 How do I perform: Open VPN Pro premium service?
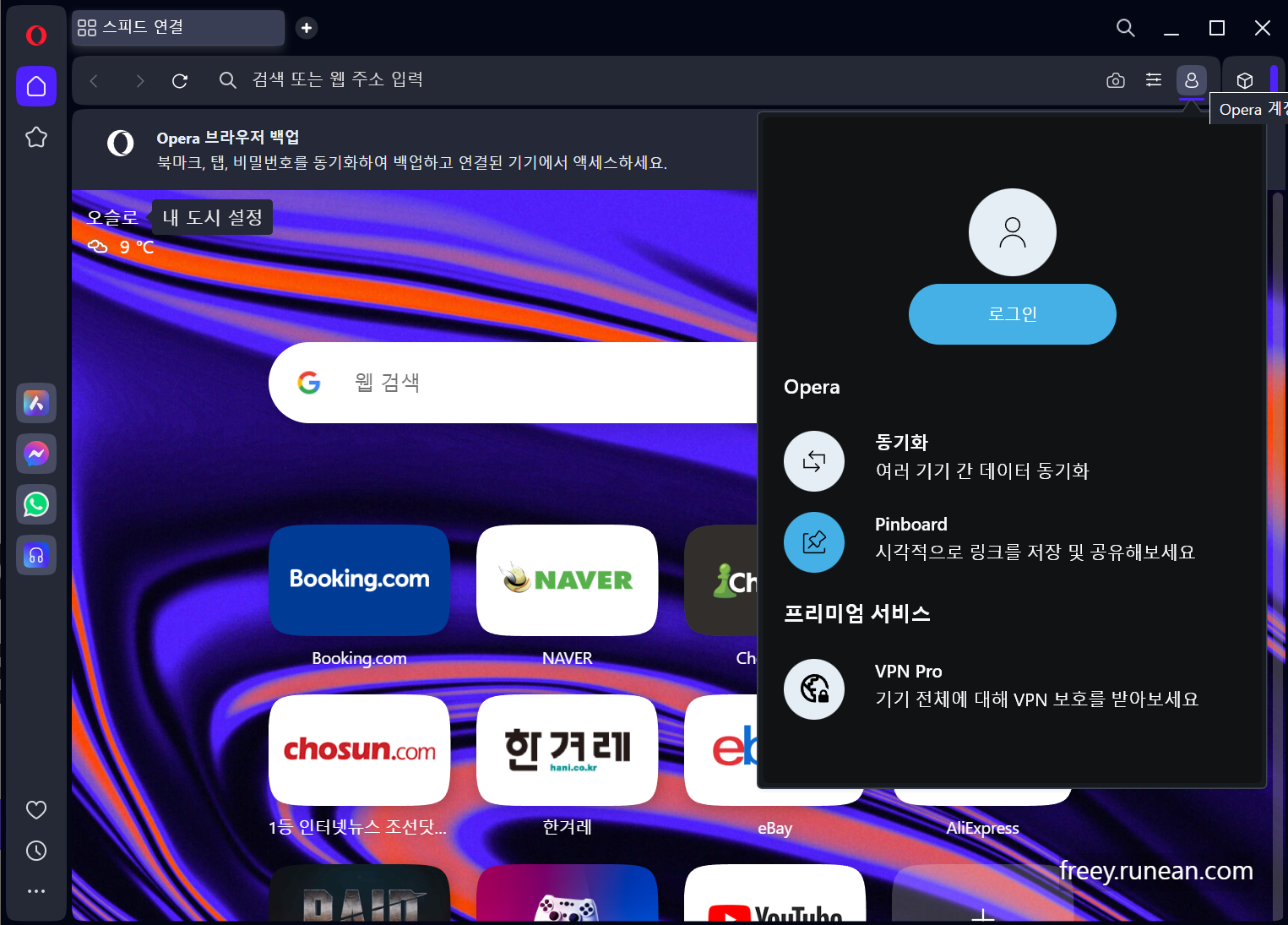pos(1013,689)
